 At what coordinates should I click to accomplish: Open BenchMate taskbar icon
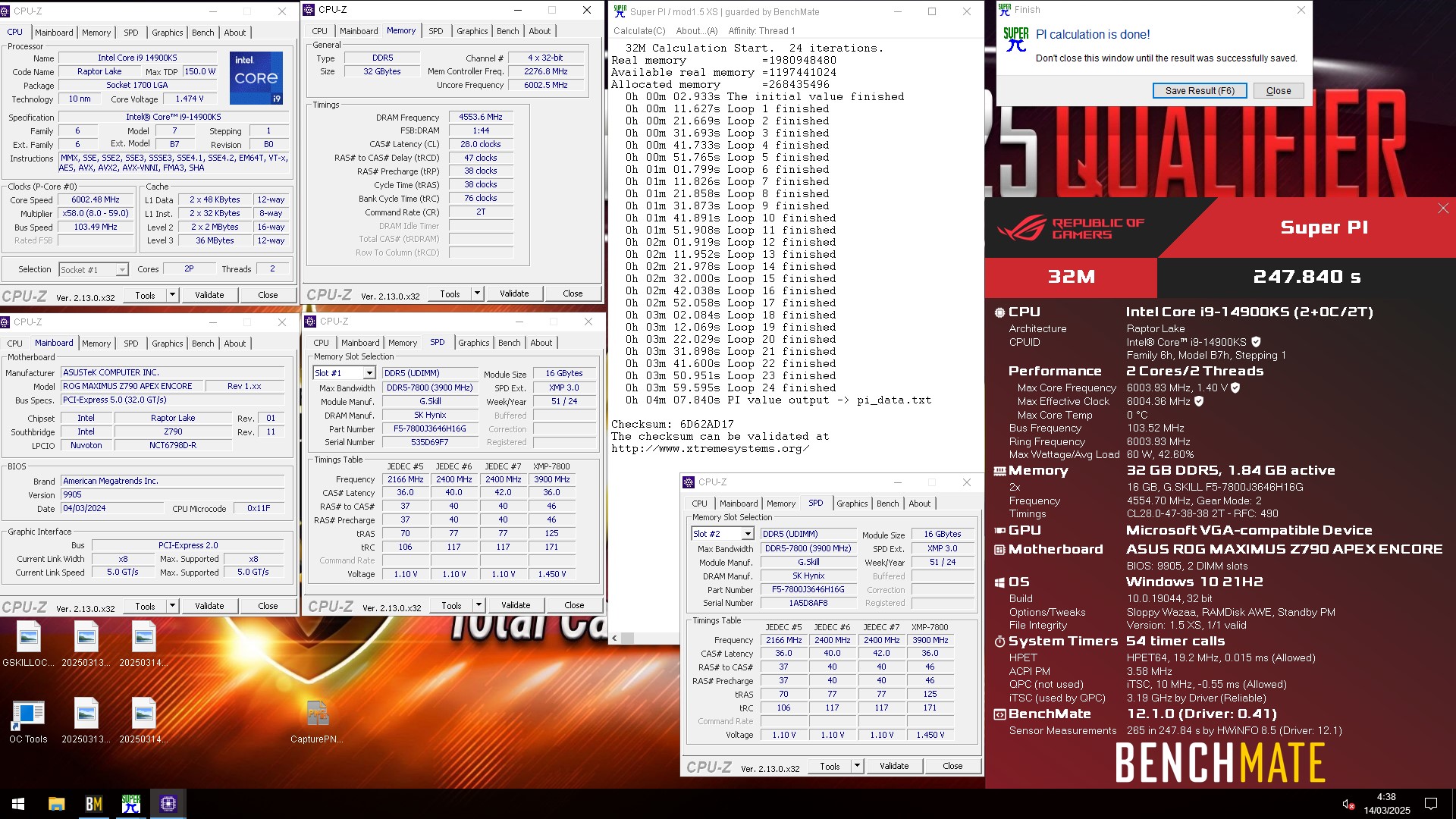coord(93,804)
